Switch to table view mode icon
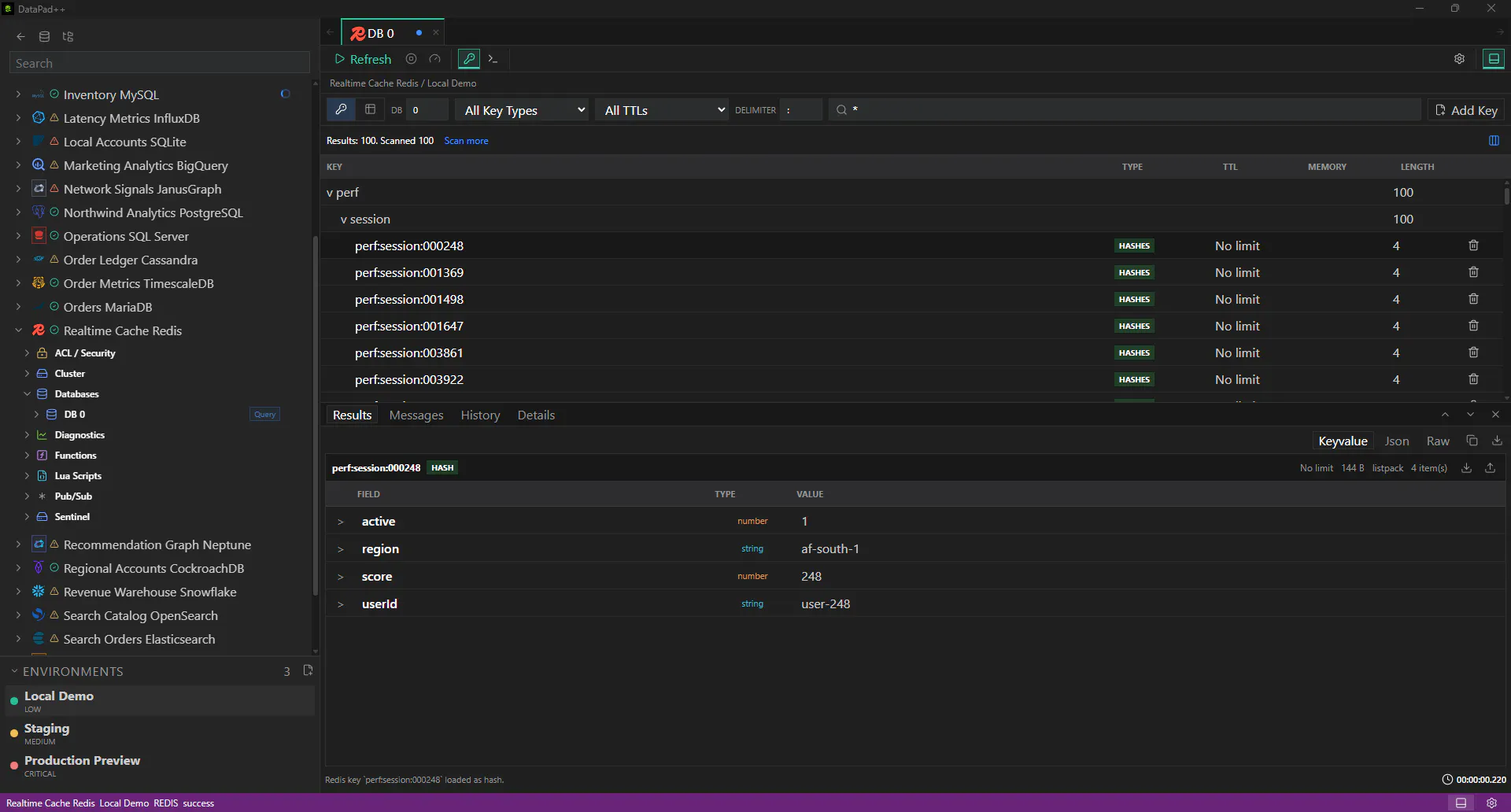1511x812 pixels. [x=370, y=110]
